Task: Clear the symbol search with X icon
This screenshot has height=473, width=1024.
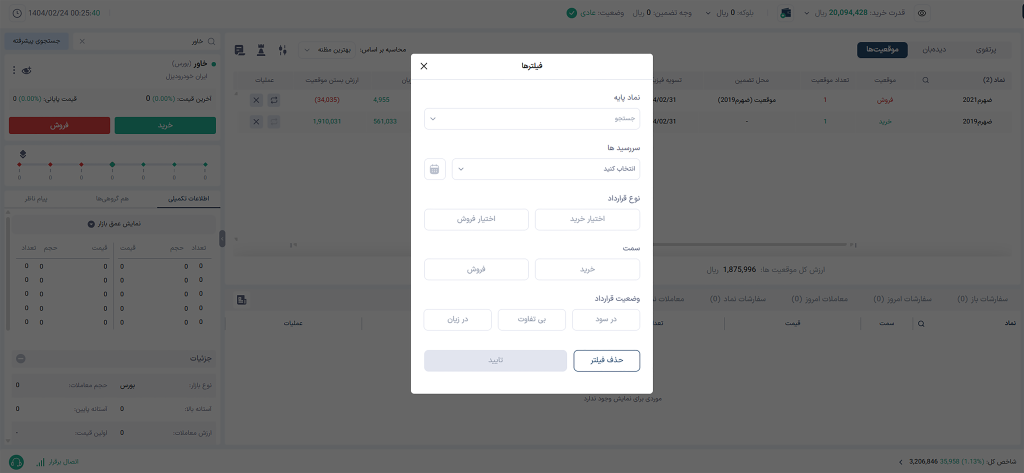Action: point(82,41)
